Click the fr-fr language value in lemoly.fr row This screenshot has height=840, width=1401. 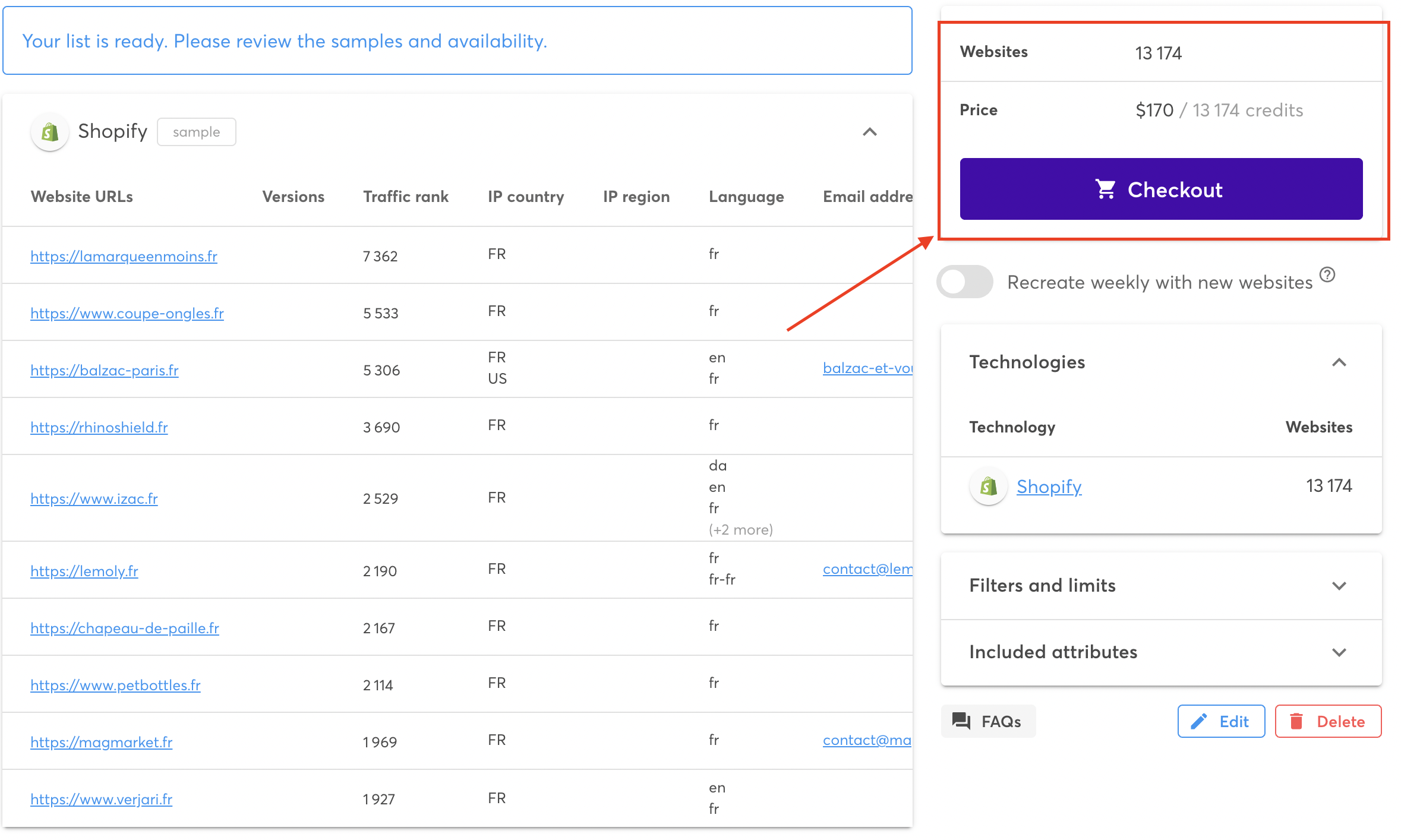pos(722,579)
